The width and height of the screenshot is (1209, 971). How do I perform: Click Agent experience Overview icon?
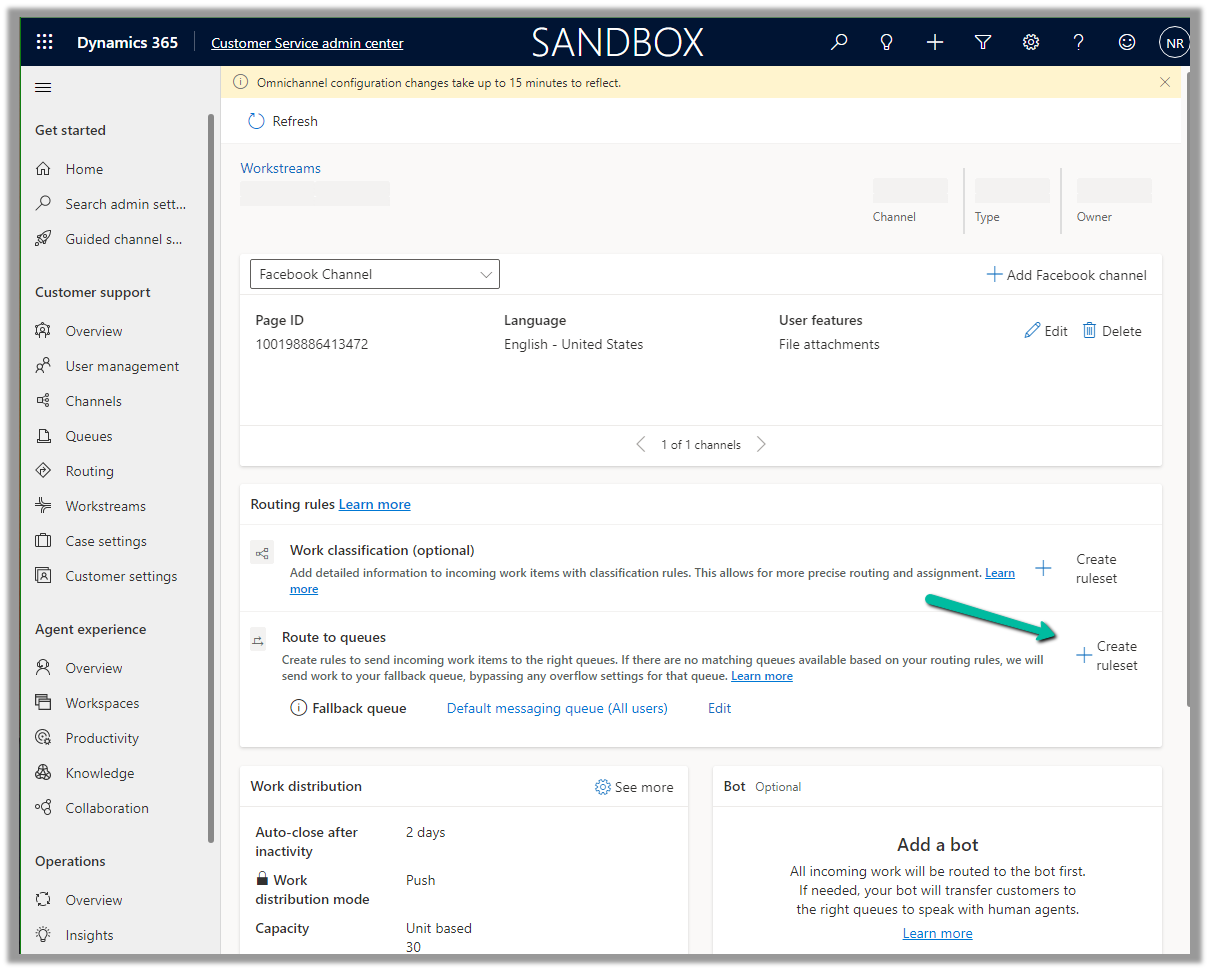pyautogui.click(x=43, y=668)
